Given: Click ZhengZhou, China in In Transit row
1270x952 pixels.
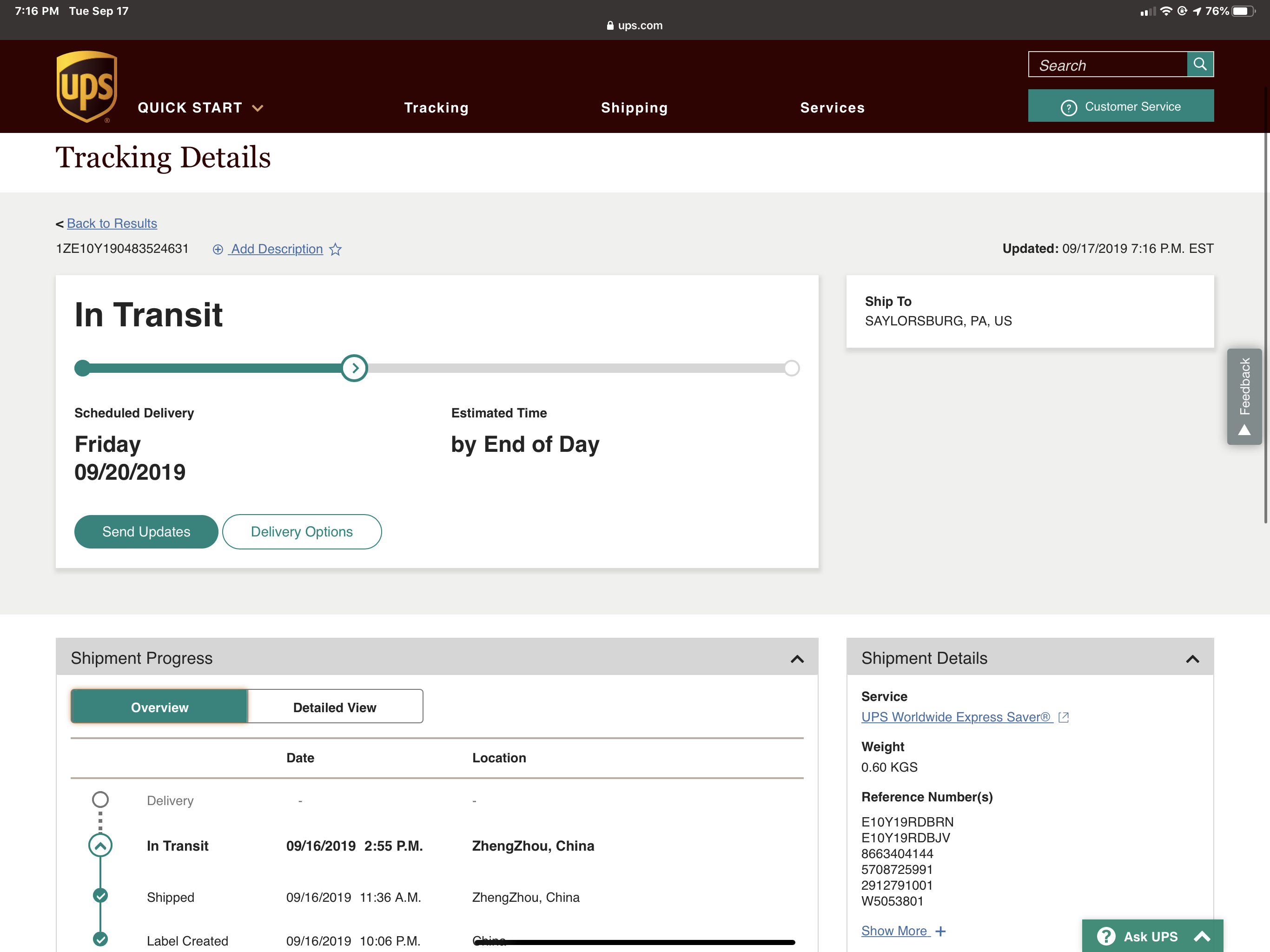Looking at the screenshot, I should [533, 846].
